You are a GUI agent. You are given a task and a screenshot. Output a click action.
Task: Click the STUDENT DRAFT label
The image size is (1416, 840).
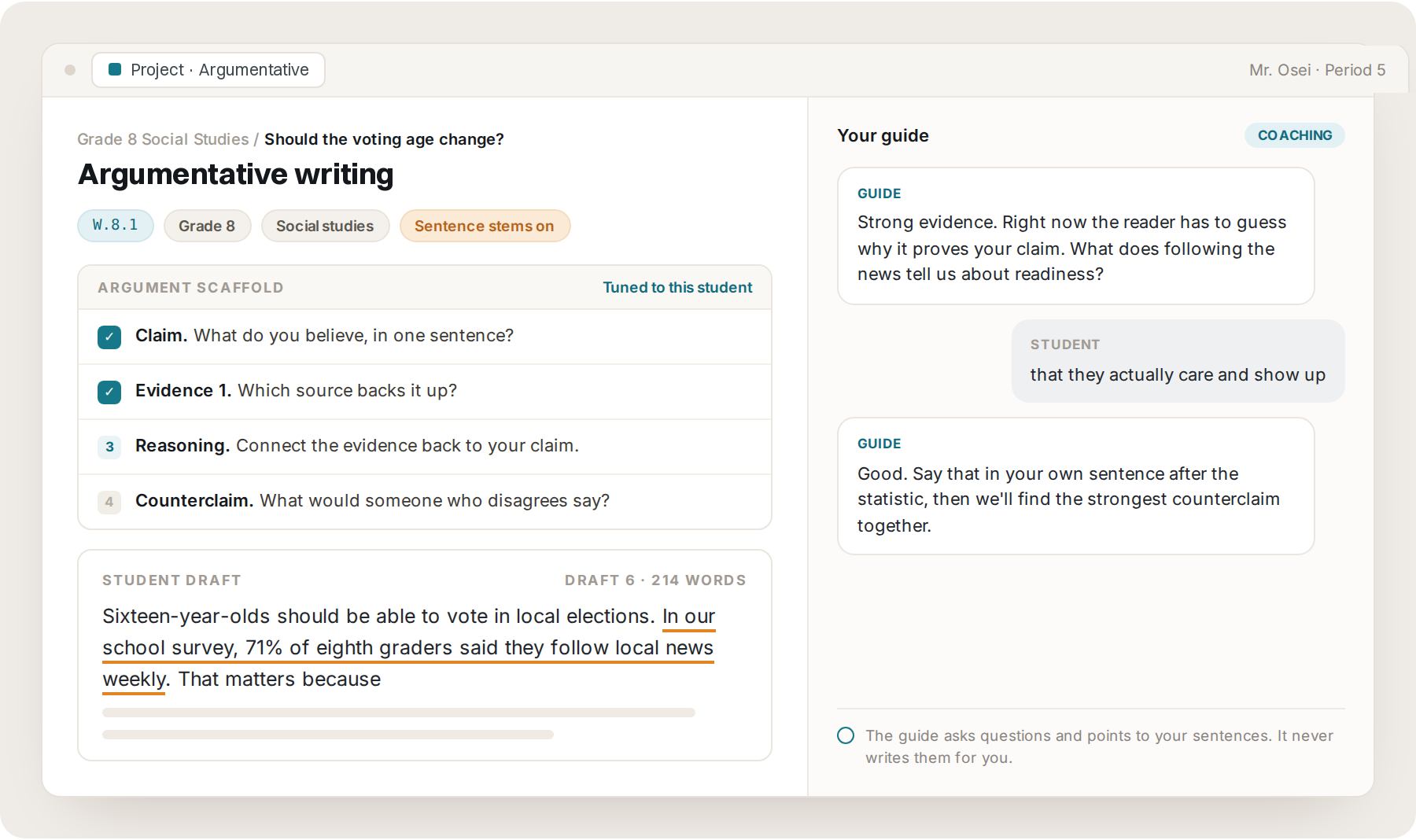pyautogui.click(x=171, y=580)
